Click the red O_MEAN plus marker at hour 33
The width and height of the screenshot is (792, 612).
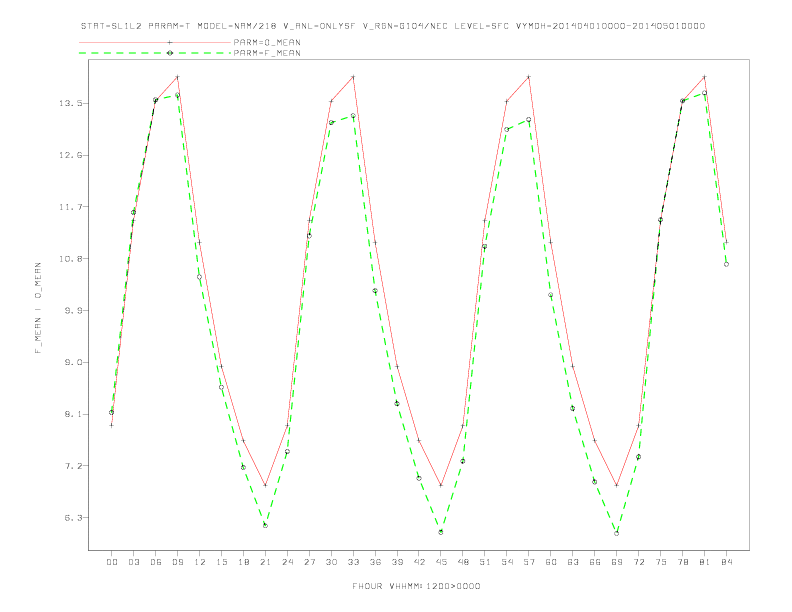pyautogui.click(x=353, y=77)
